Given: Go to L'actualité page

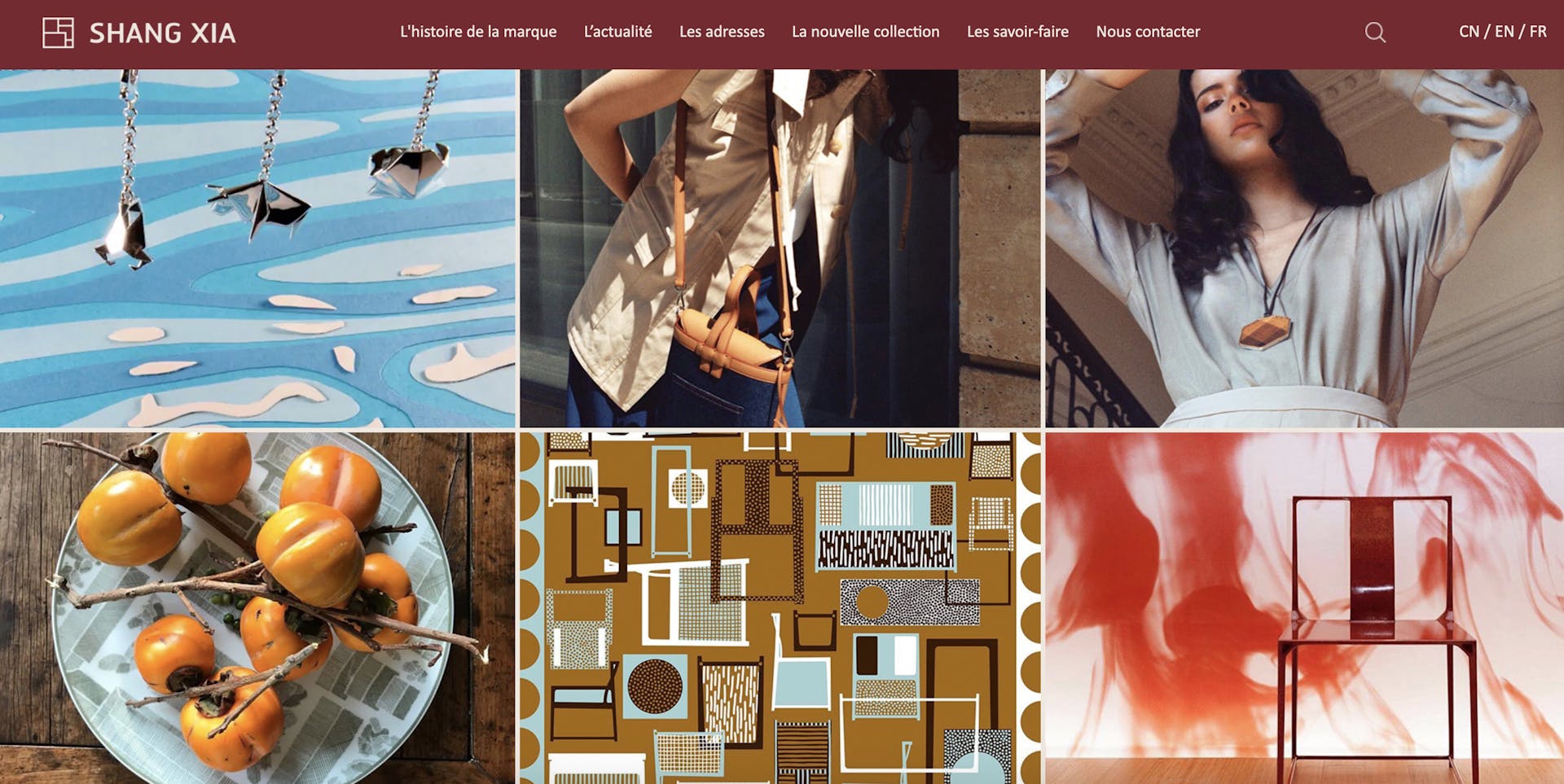Looking at the screenshot, I should pyautogui.click(x=617, y=32).
